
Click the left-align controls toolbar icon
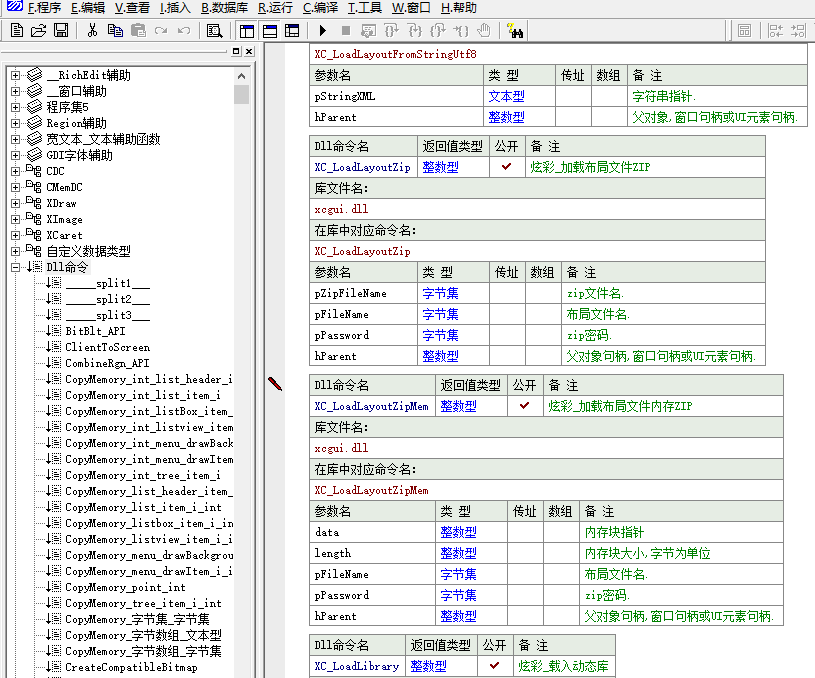click(775, 31)
